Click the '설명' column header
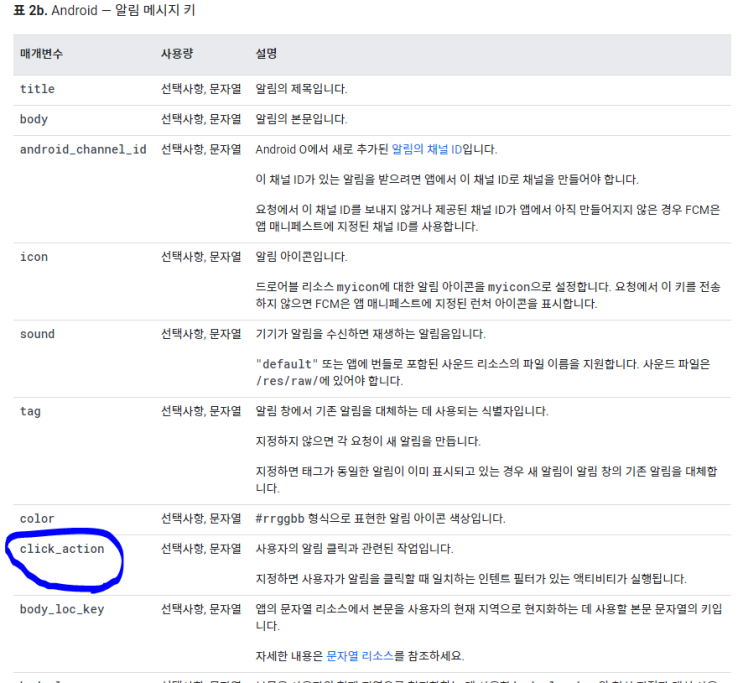 [266, 54]
